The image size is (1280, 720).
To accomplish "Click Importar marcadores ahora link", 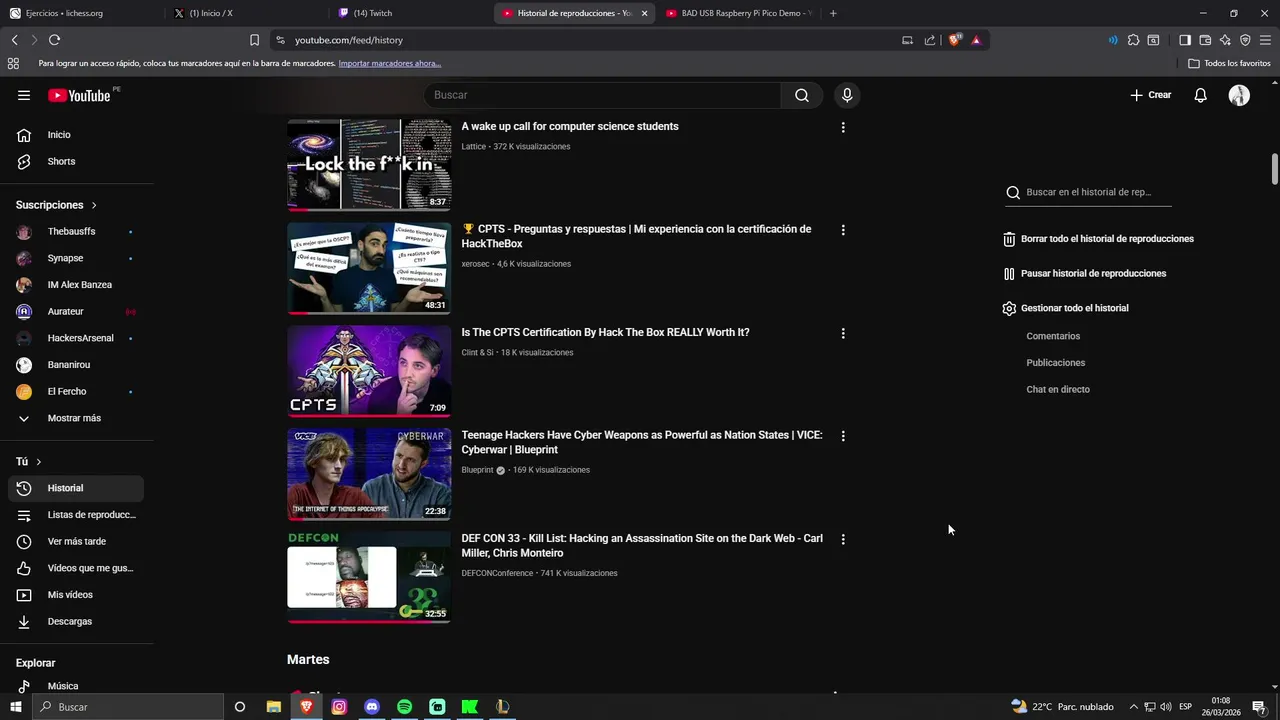I will (390, 63).
